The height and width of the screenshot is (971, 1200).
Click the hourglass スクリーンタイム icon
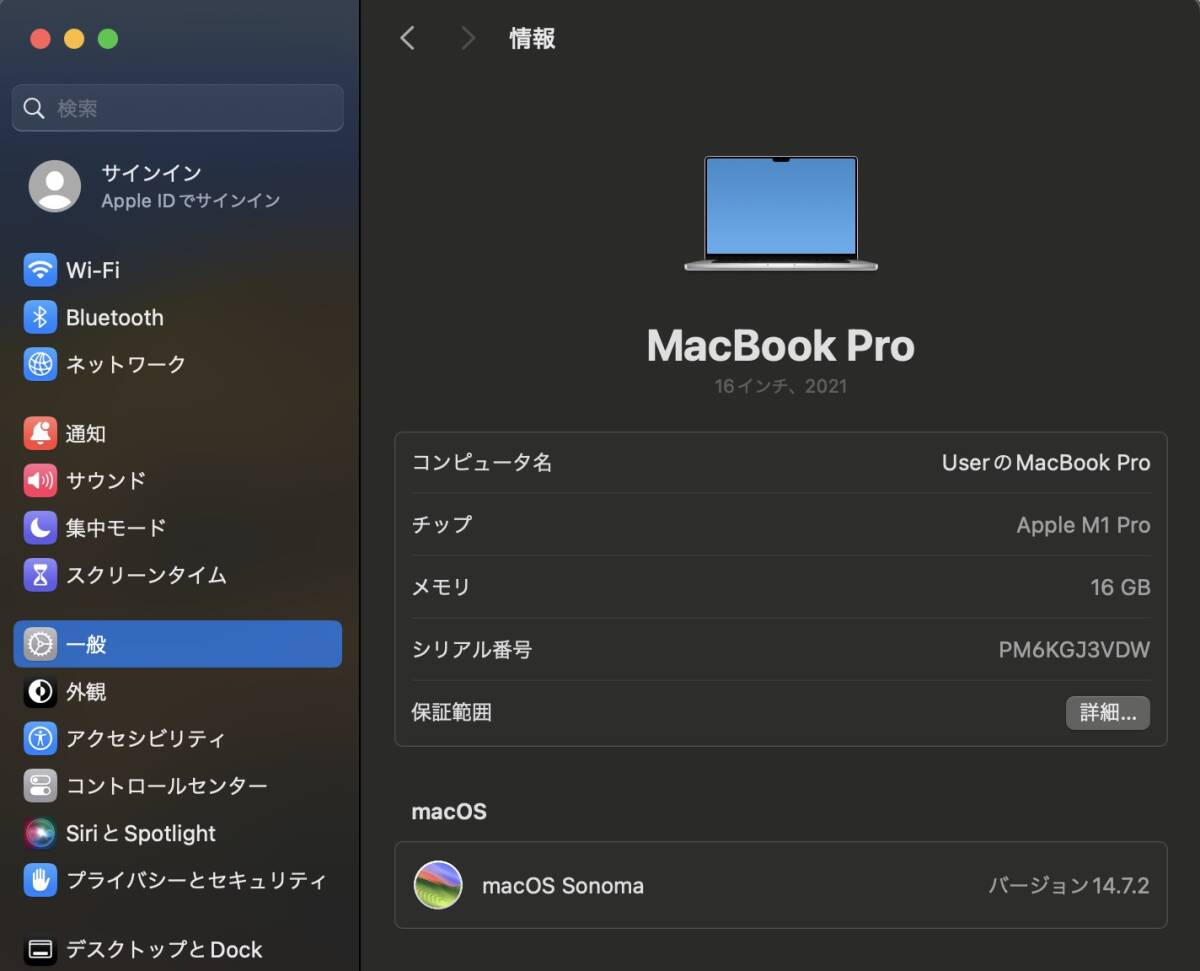[x=40, y=575]
